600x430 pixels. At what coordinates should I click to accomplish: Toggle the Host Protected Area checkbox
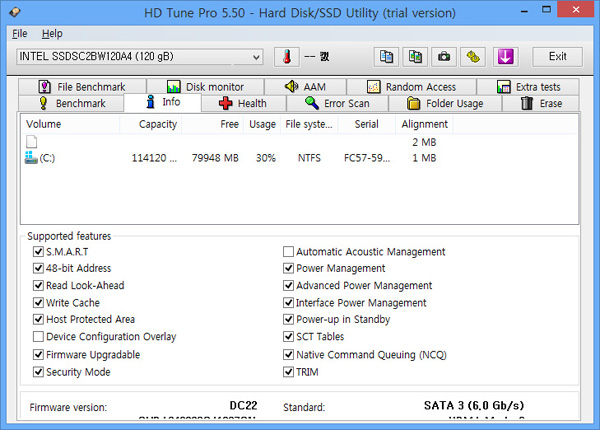click(x=38, y=319)
